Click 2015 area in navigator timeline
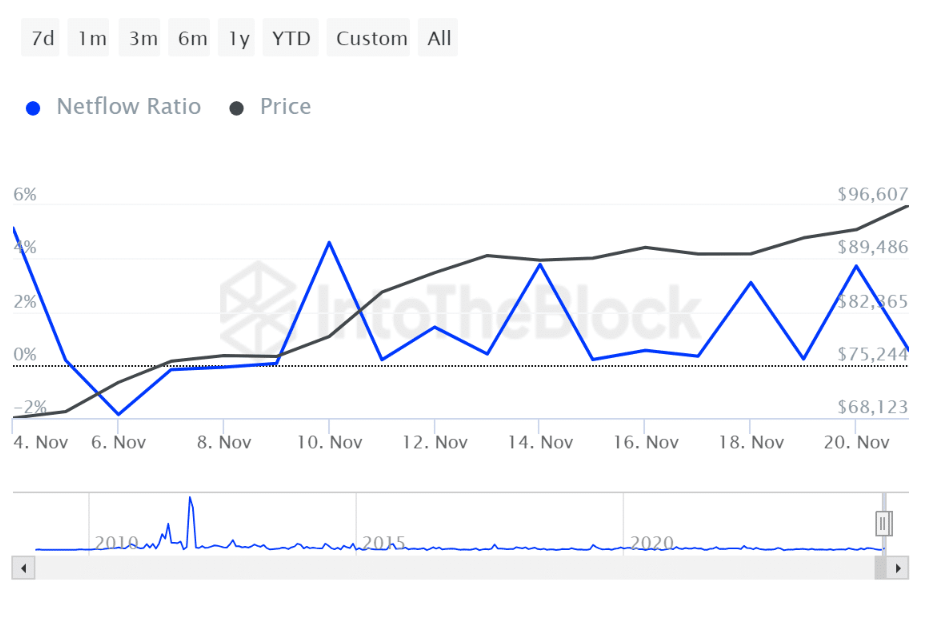The height and width of the screenshot is (618, 933). click(x=384, y=543)
